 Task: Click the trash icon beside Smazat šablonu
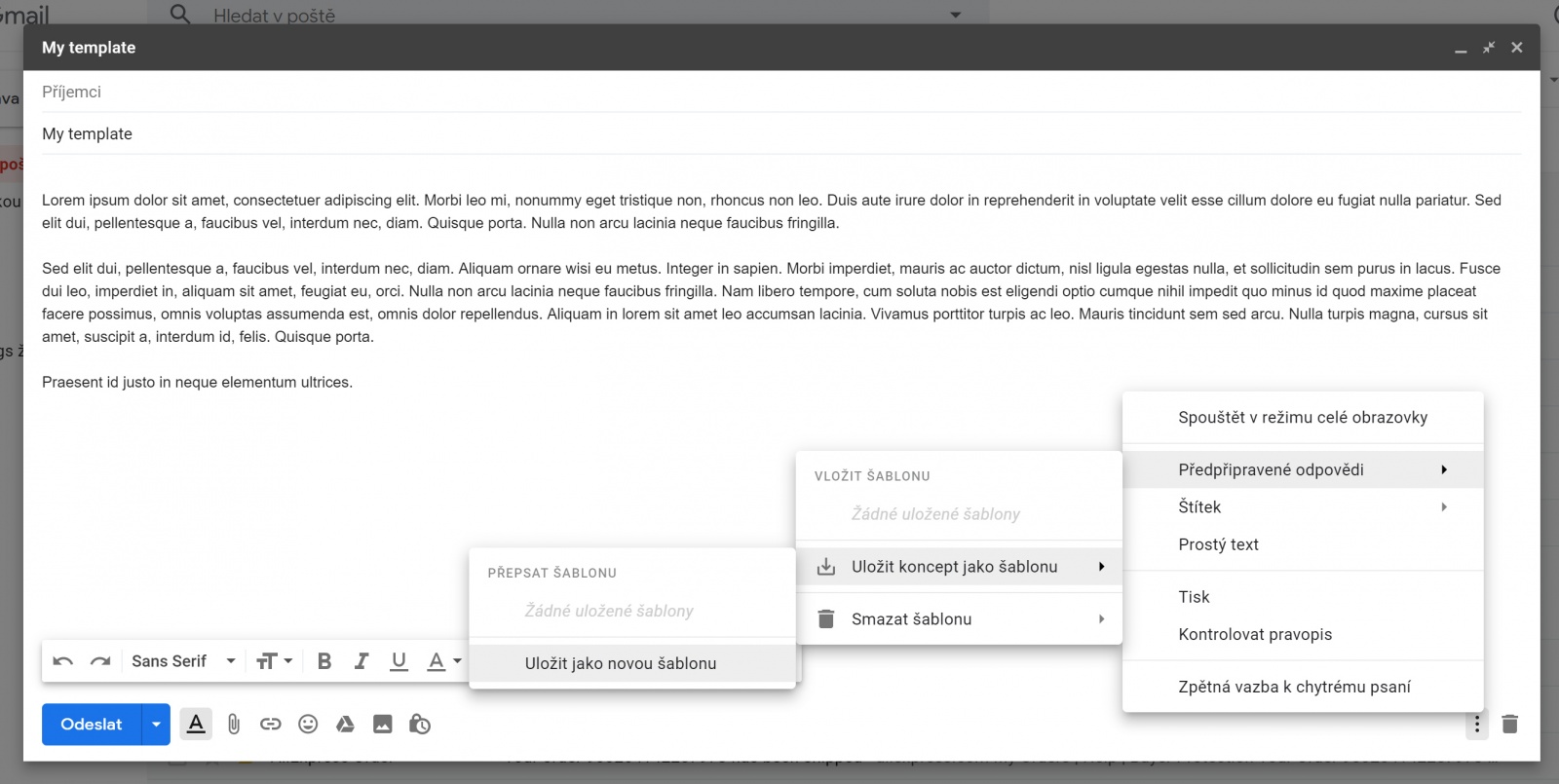click(x=826, y=619)
